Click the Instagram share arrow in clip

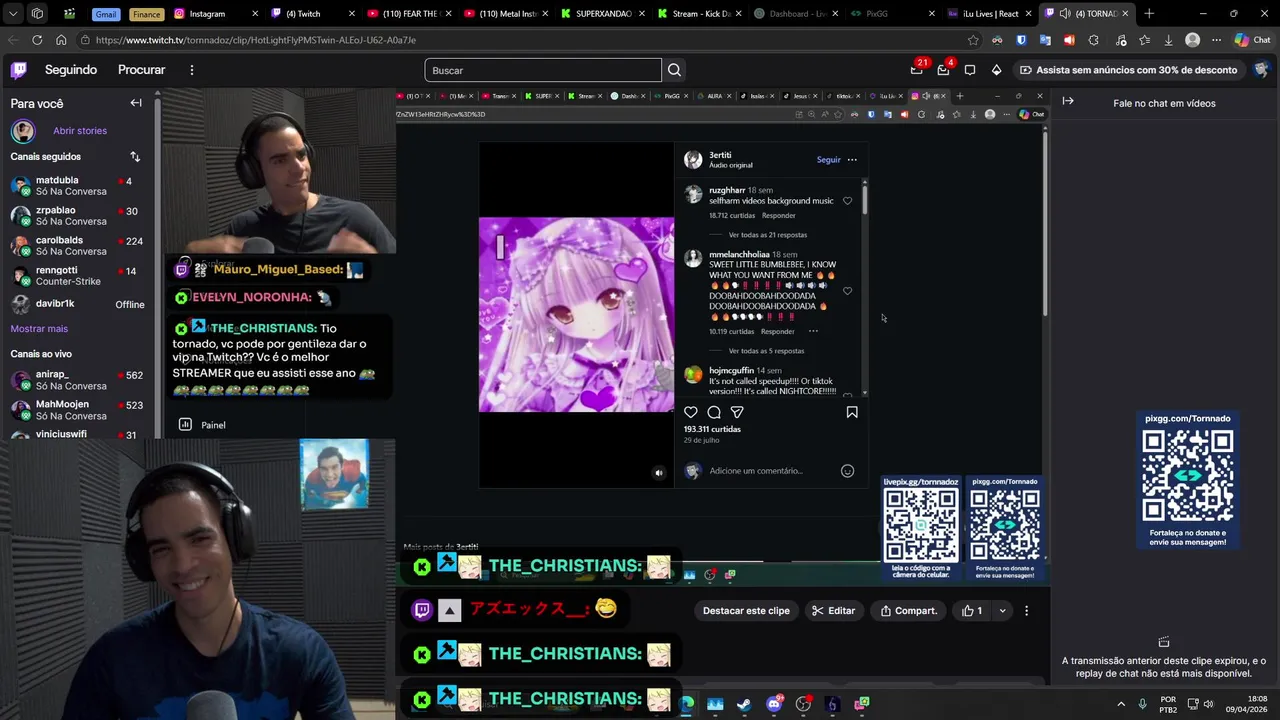pos(737,412)
